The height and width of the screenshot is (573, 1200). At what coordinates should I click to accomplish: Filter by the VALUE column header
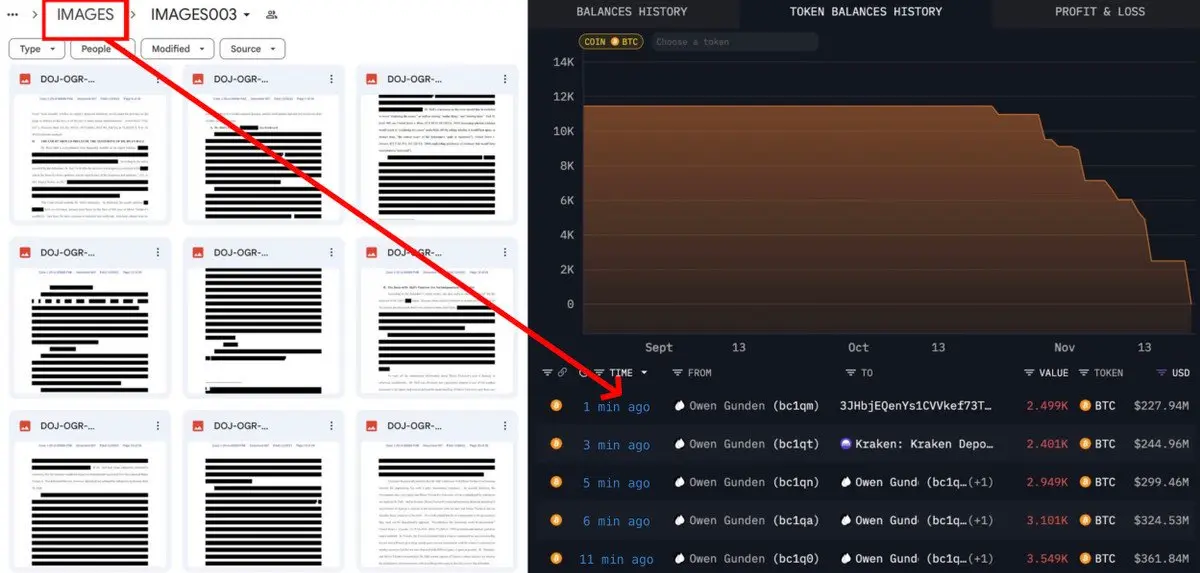point(1046,373)
